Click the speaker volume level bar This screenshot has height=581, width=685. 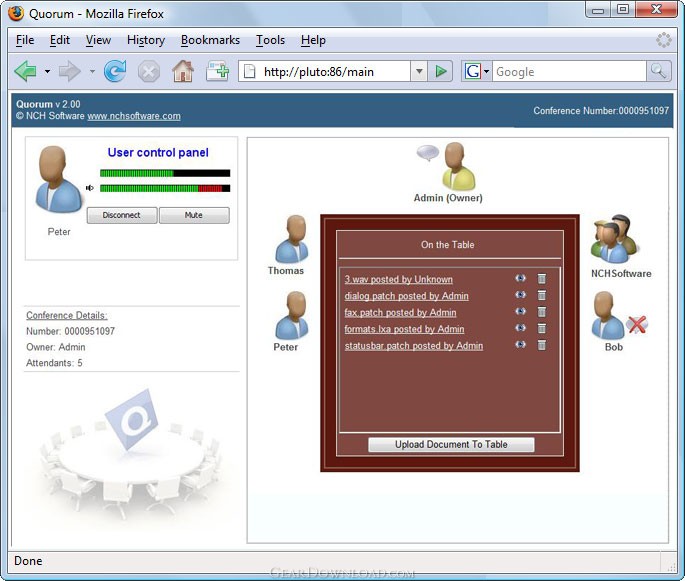coord(164,188)
